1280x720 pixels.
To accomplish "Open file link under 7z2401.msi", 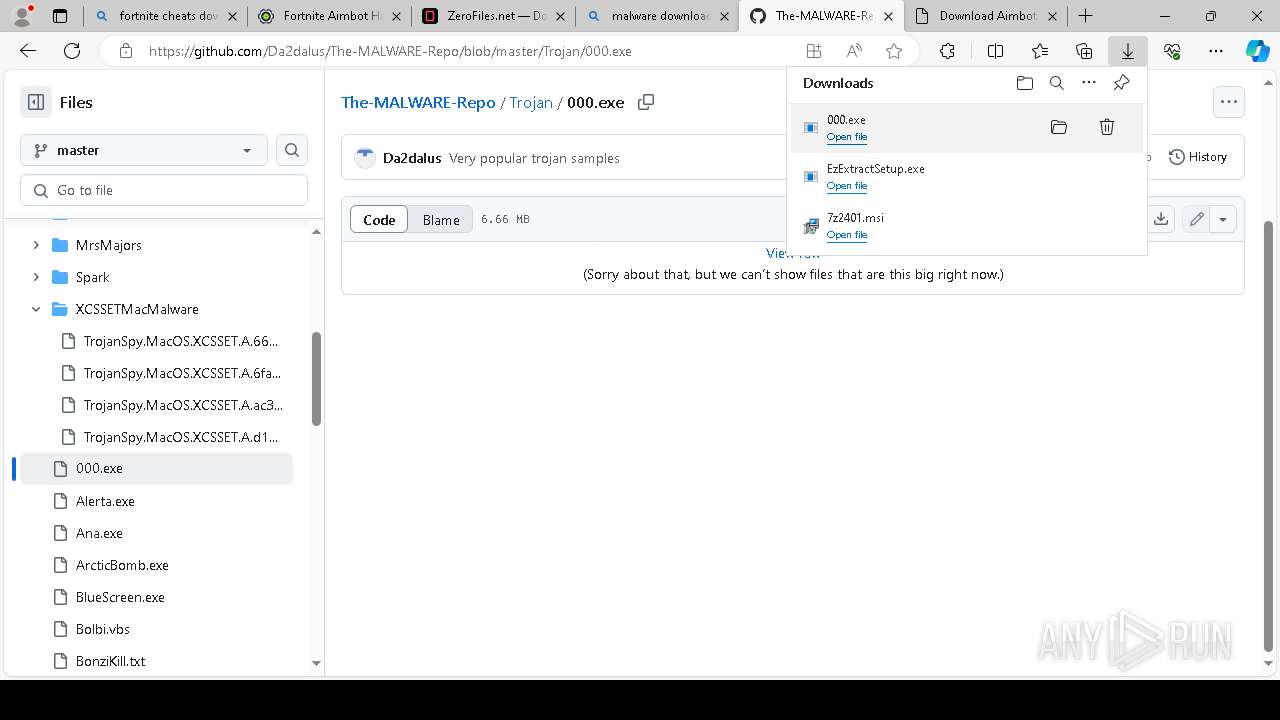I will (x=847, y=235).
